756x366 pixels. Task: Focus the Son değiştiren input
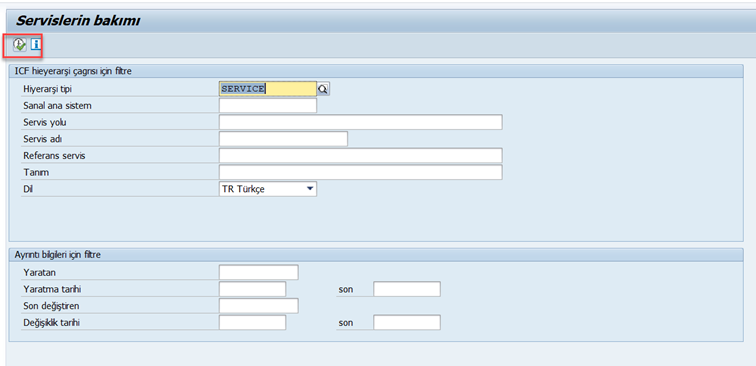pyautogui.click(x=258, y=306)
